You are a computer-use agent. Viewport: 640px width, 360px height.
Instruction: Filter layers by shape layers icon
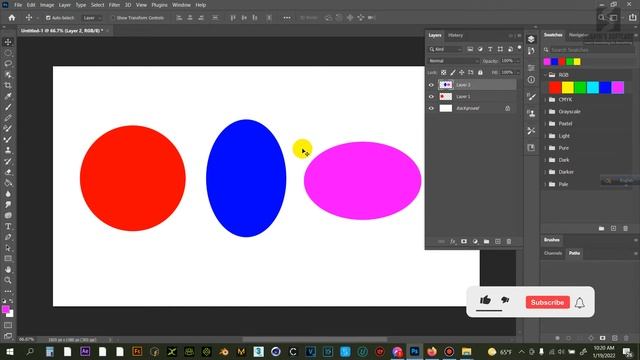tap(500, 49)
